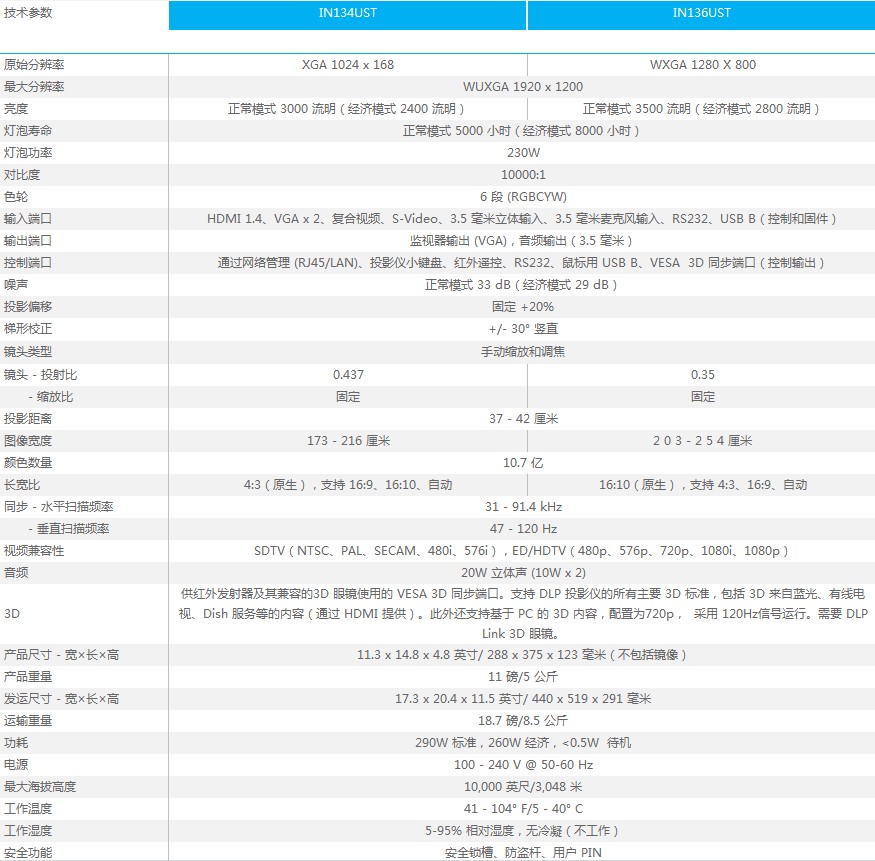Select the 0.437 throw ratio cell
Screen dimensions: 875x861
[x=348, y=375]
